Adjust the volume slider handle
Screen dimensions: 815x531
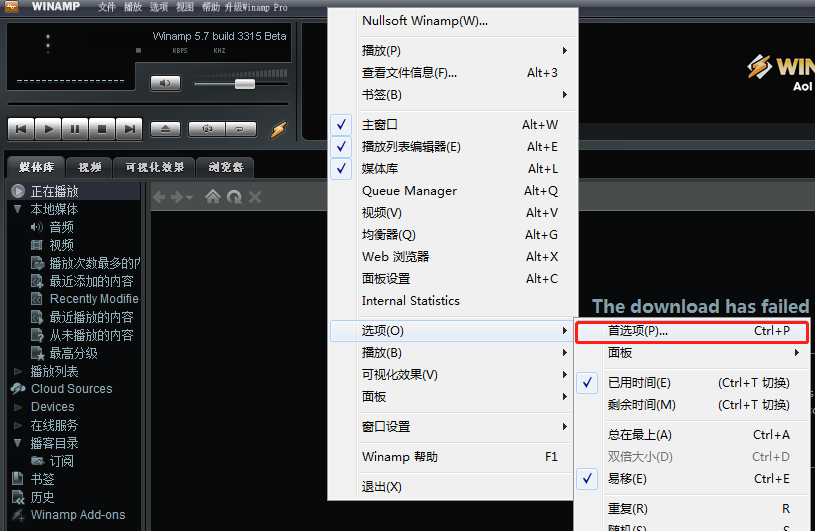(245, 84)
